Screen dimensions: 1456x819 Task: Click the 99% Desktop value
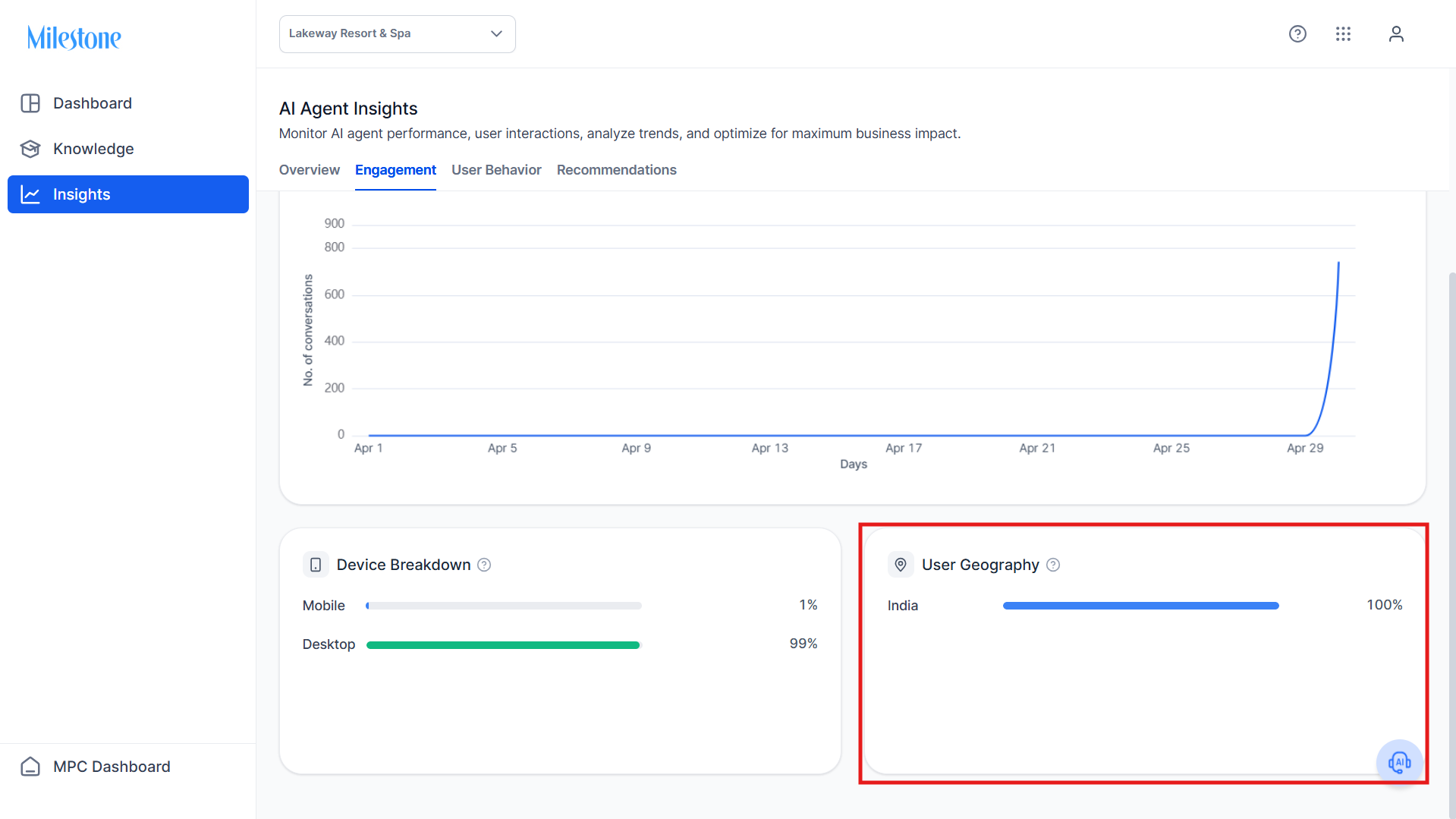803,644
